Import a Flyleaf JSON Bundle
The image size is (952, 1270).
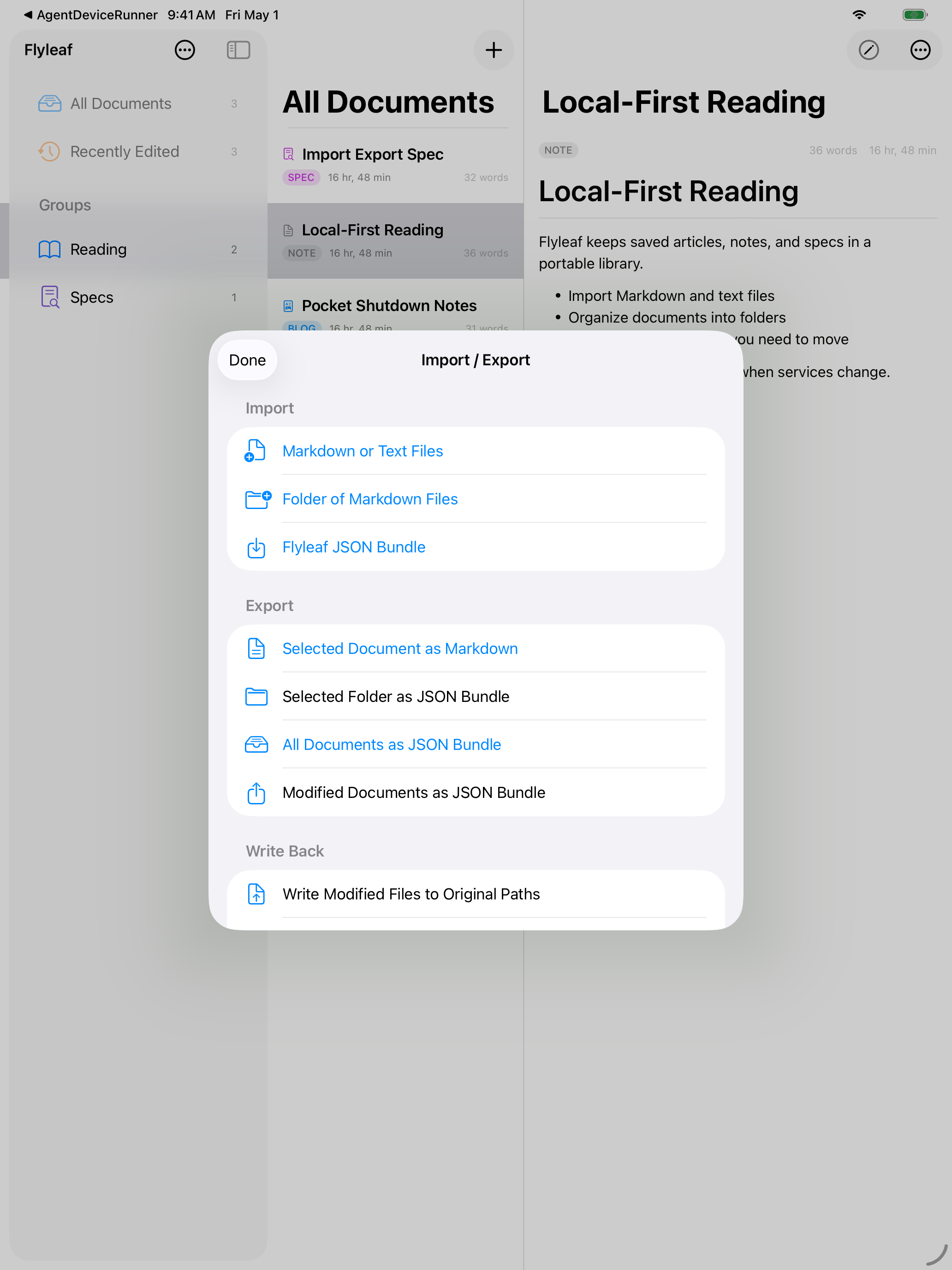tap(476, 547)
